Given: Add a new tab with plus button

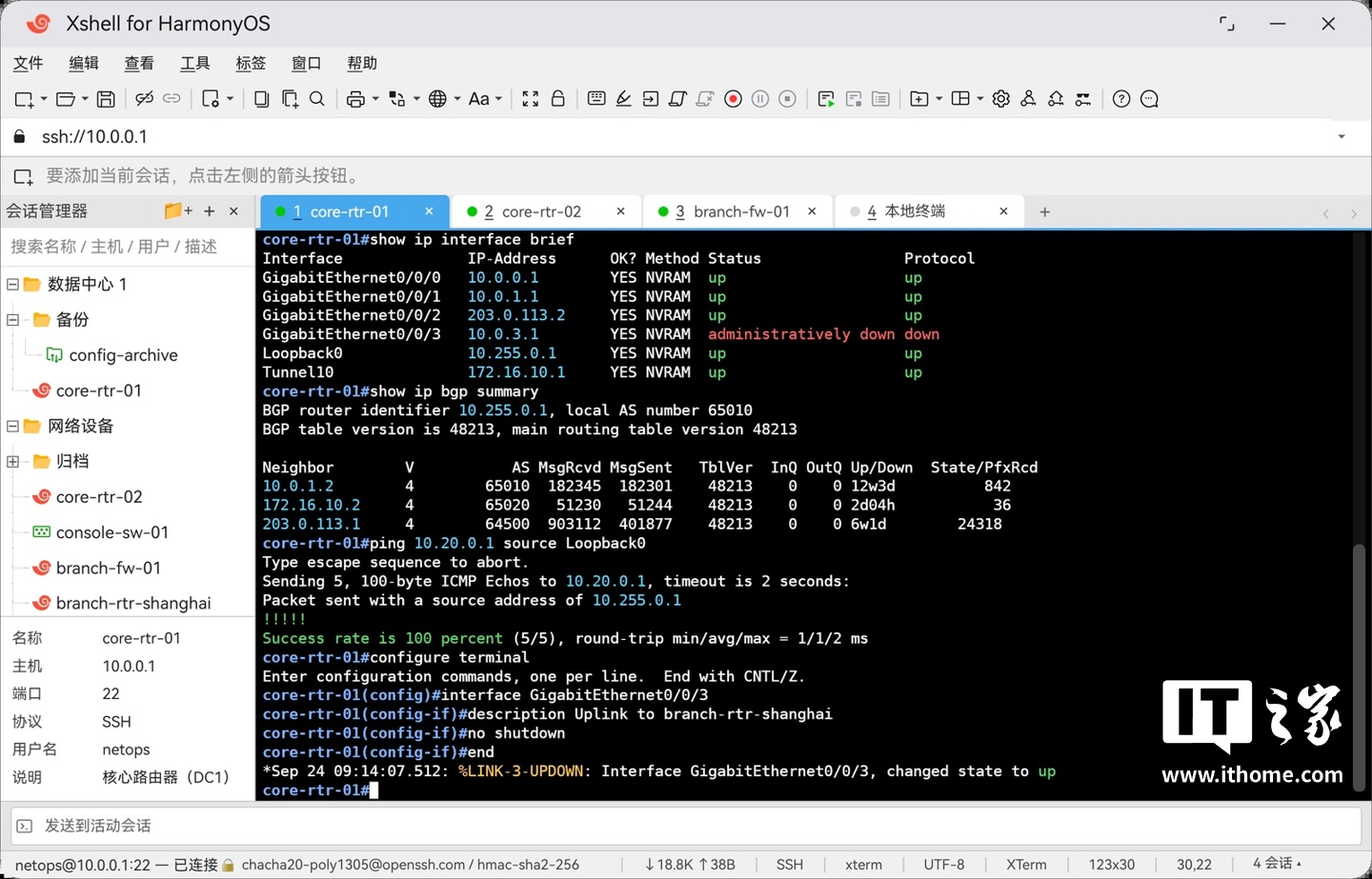Looking at the screenshot, I should tap(1044, 211).
